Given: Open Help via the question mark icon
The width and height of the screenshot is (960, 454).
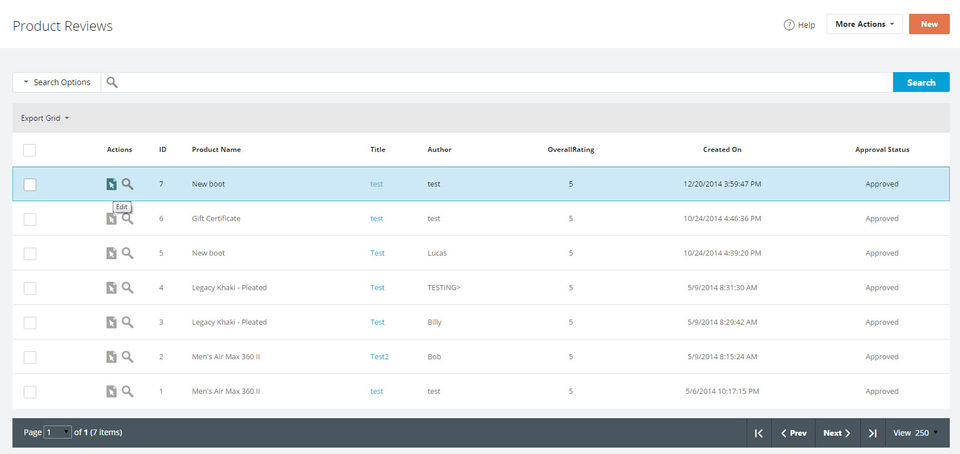Looking at the screenshot, I should [x=789, y=25].
